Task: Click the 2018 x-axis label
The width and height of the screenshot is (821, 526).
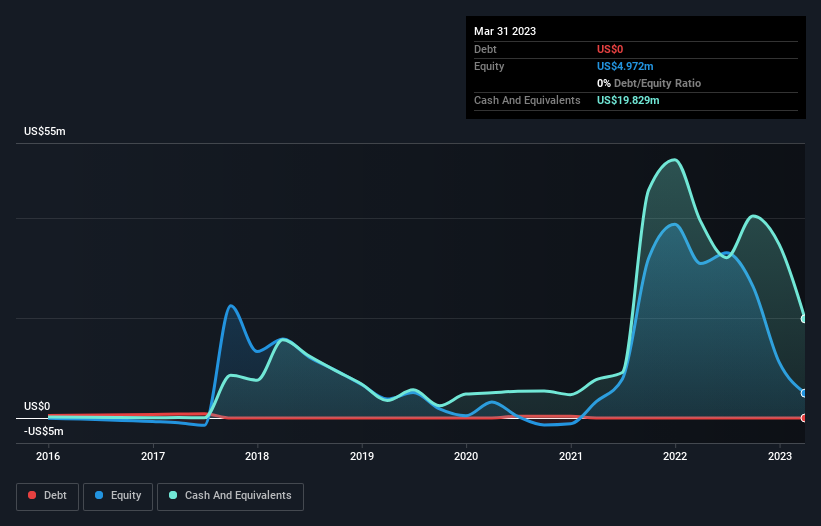Action: coord(257,456)
